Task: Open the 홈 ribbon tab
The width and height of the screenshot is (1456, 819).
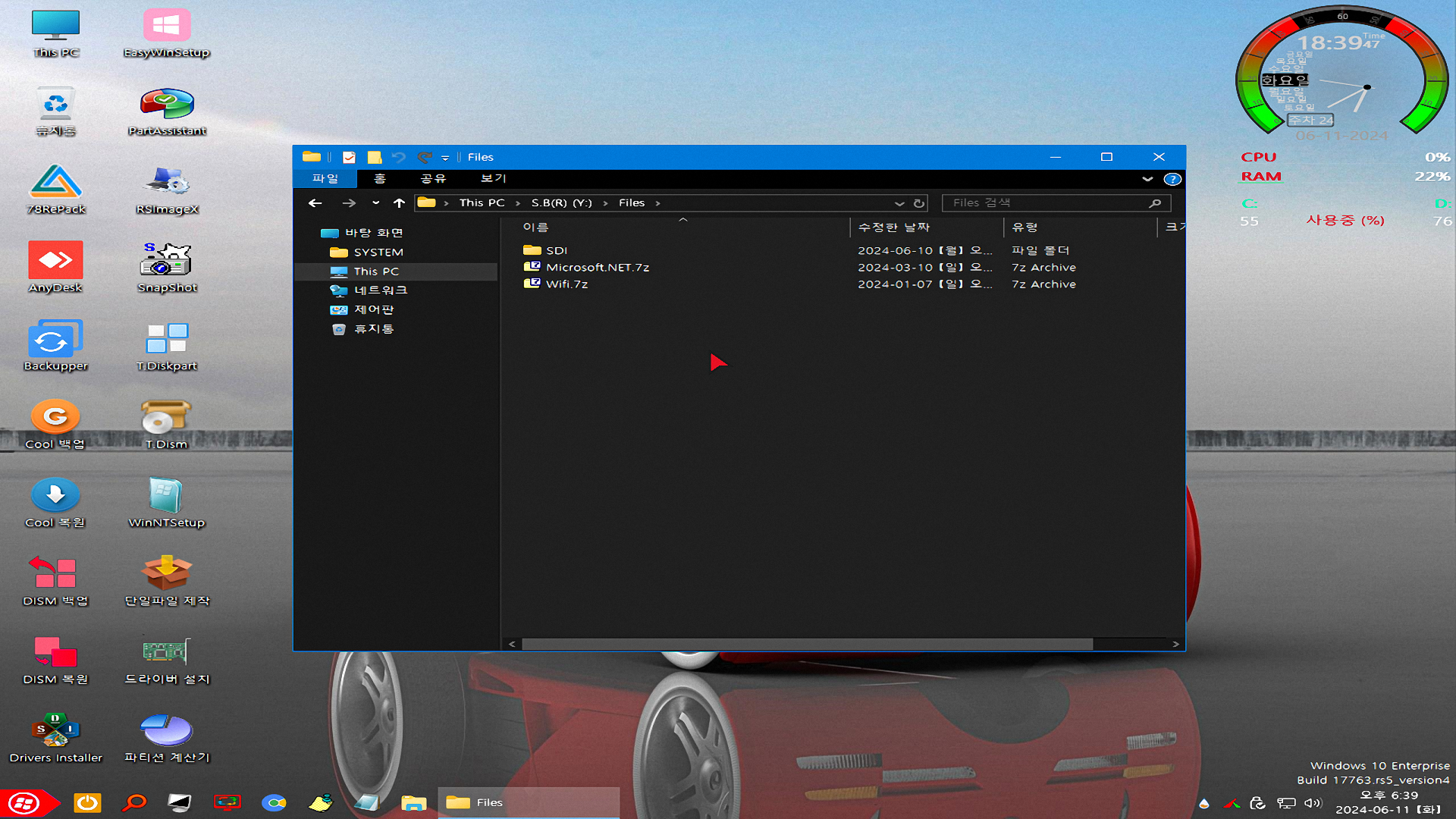Action: tap(380, 178)
